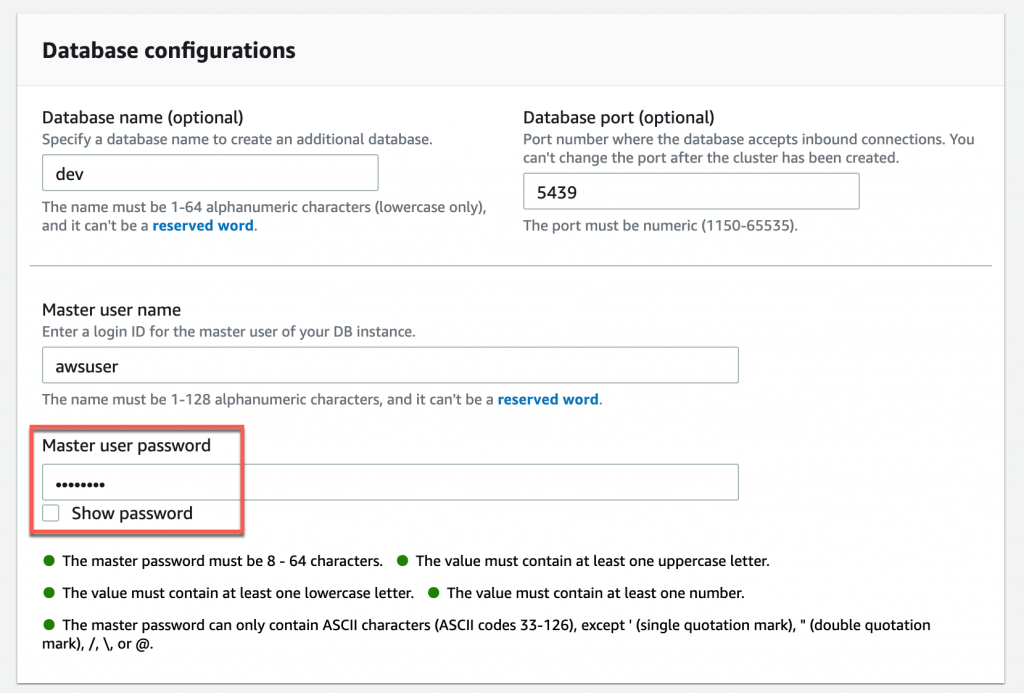Click the Database name input field
Image resolution: width=1024 pixels, height=693 pixels.
pos(210,173)
